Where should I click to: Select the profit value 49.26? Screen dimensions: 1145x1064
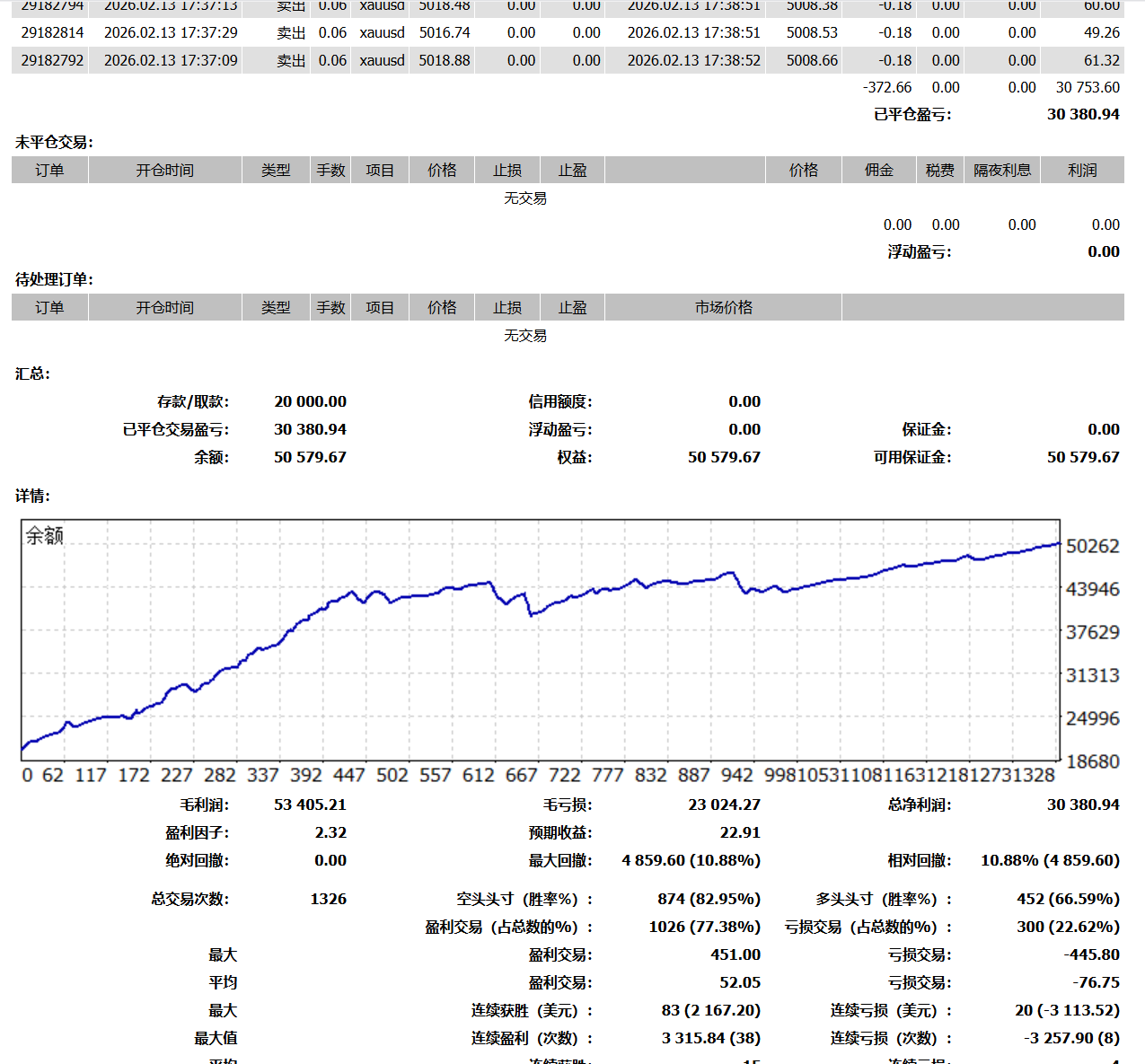[1102, 32]
